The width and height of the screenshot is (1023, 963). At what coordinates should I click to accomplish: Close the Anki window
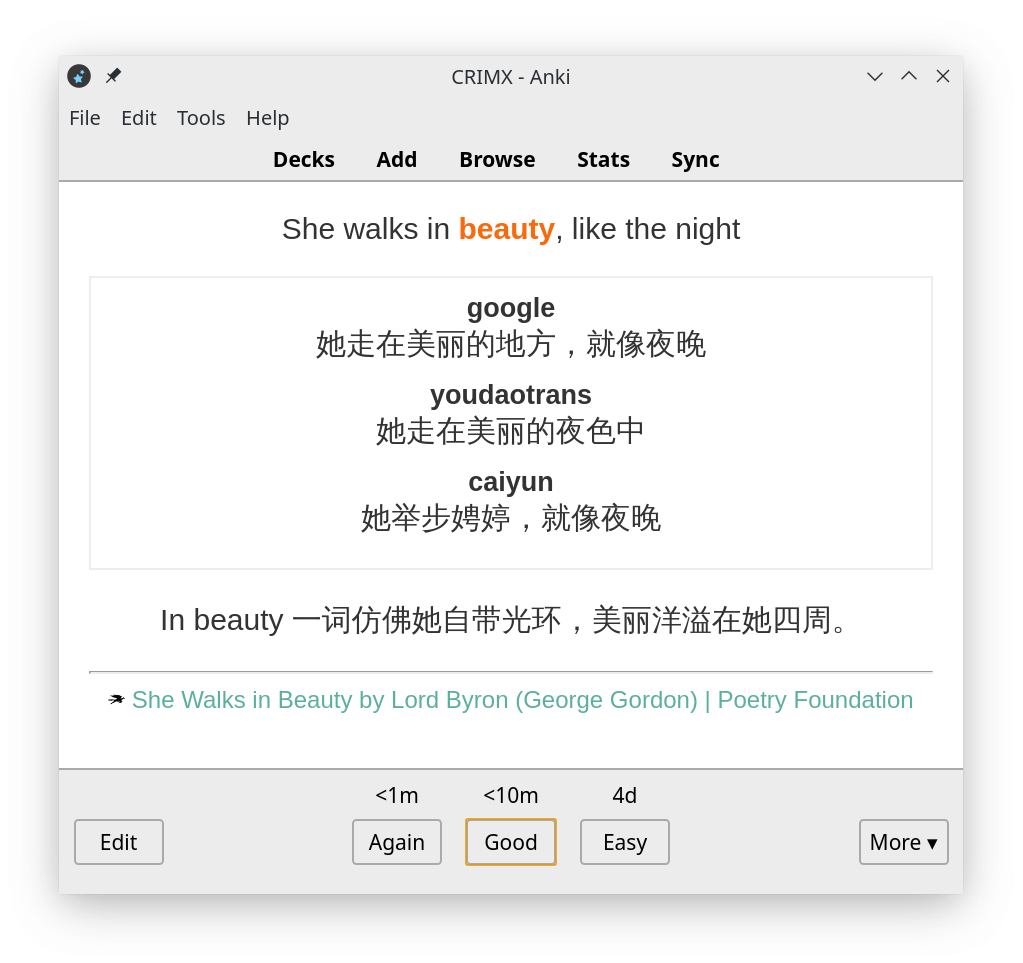pyautogui.click(x=943, y=76)
